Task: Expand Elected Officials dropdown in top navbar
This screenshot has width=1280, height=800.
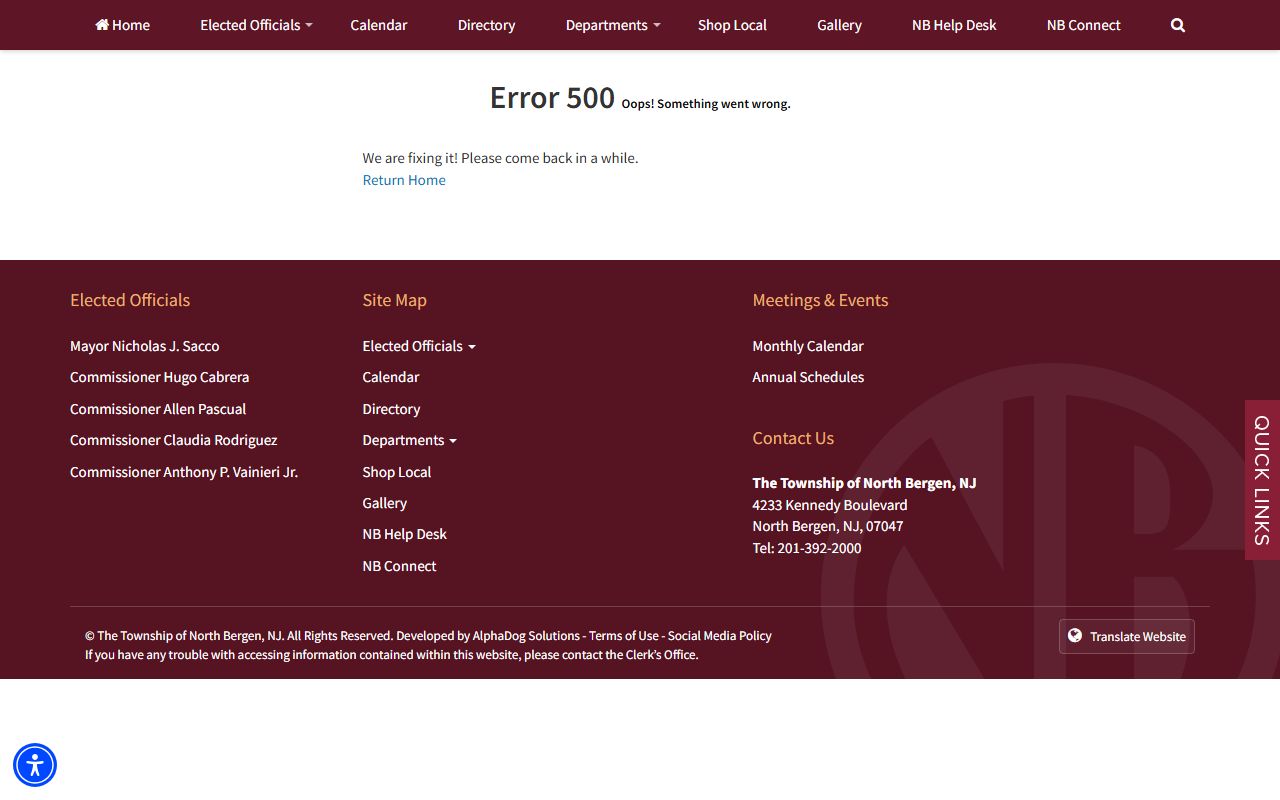Action: coord(256,25)
